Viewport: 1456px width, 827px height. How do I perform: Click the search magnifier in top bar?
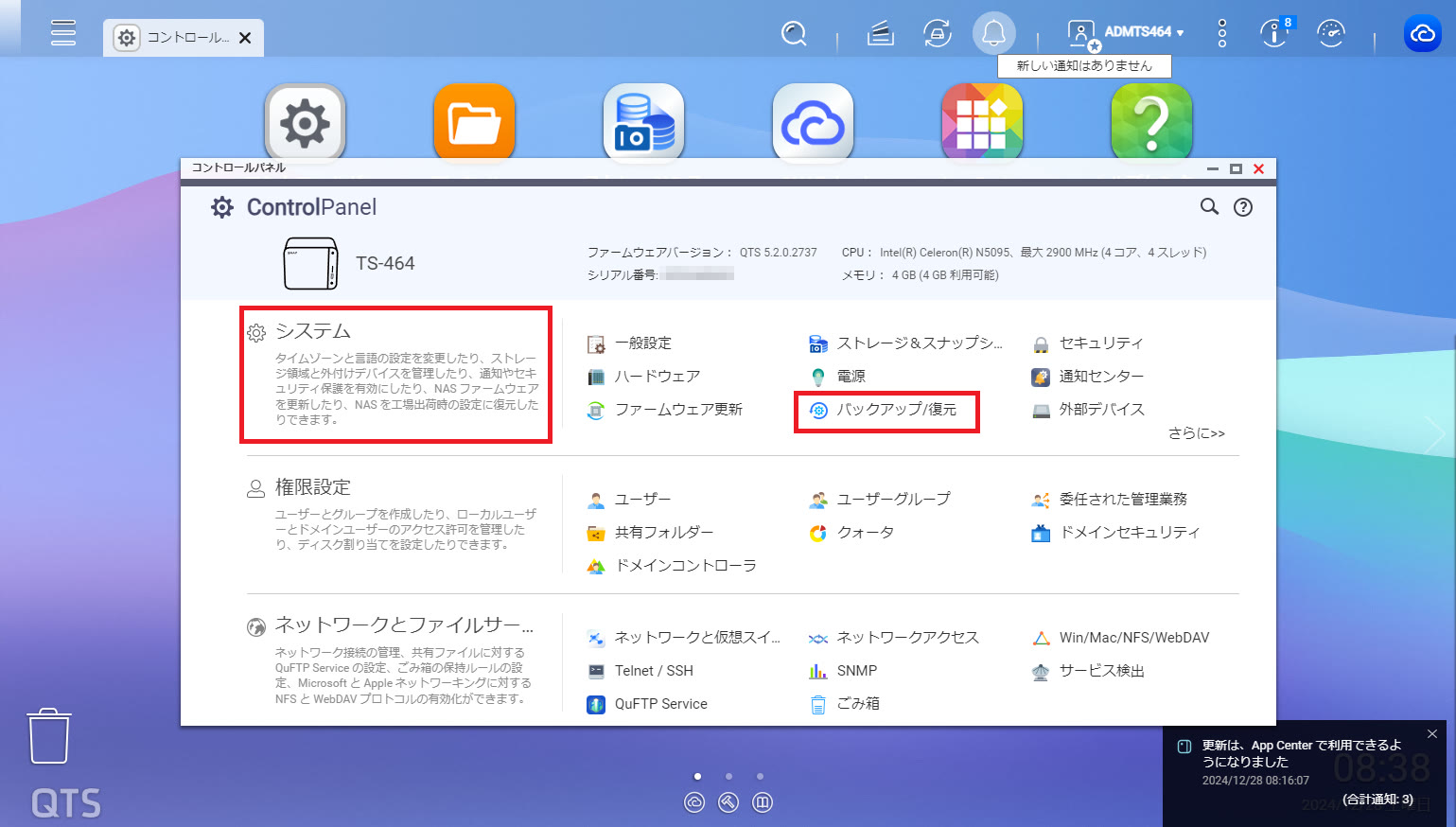point(794,34)
